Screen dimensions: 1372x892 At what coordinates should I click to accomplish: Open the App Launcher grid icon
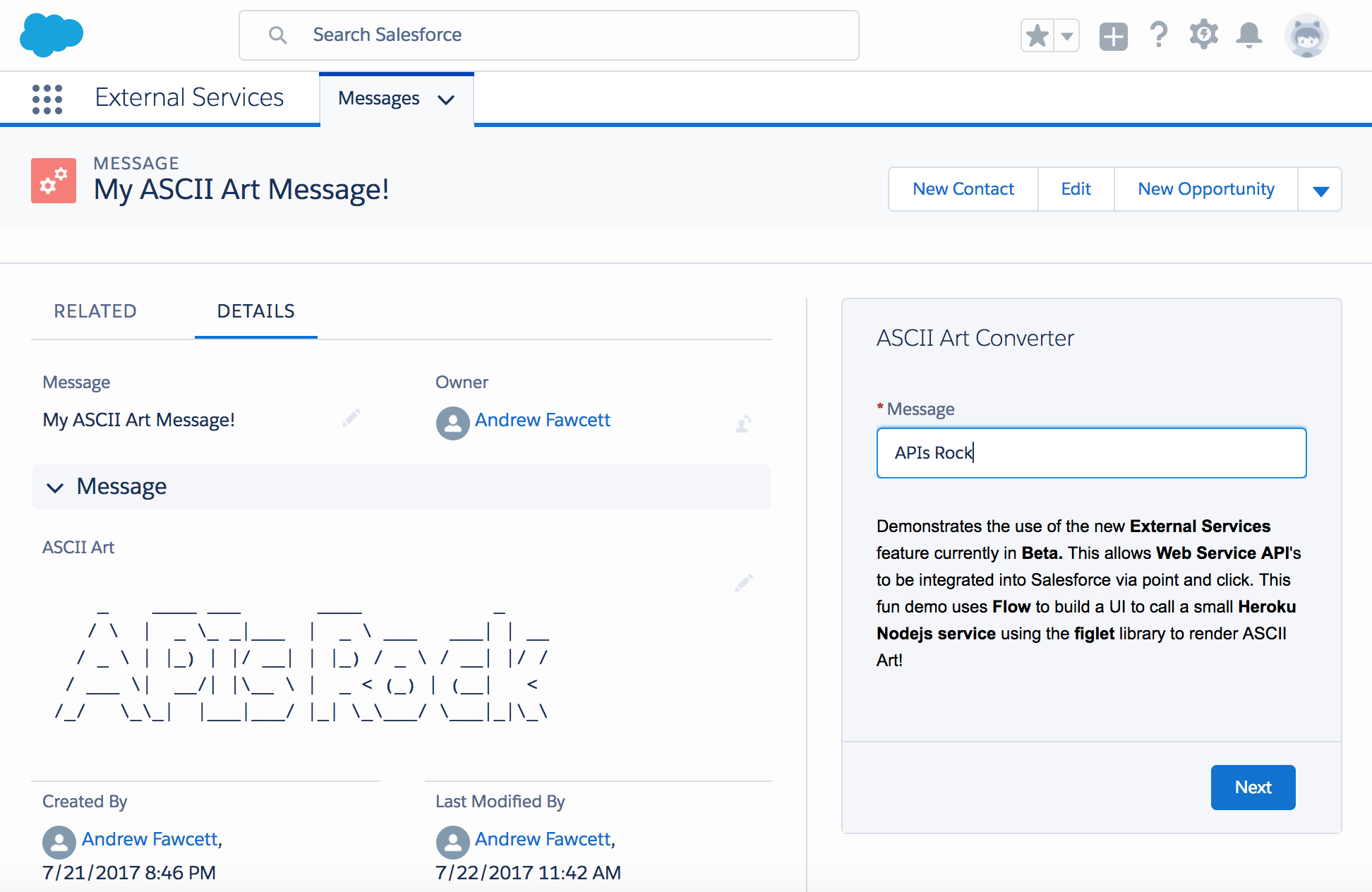point(47,99)
